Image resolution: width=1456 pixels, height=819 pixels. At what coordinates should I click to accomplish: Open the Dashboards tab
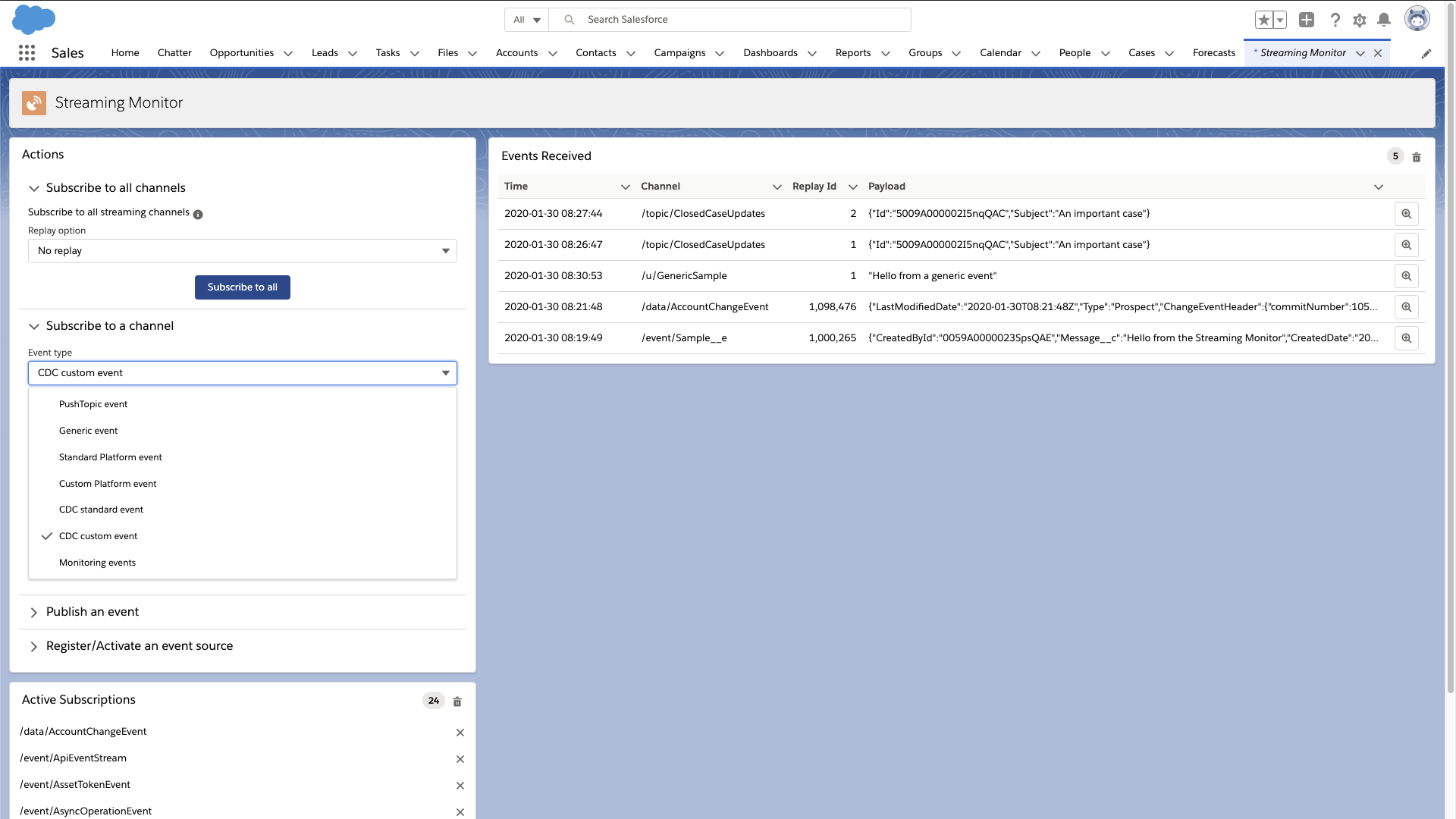pyautogui.click(x=770, y=53)
